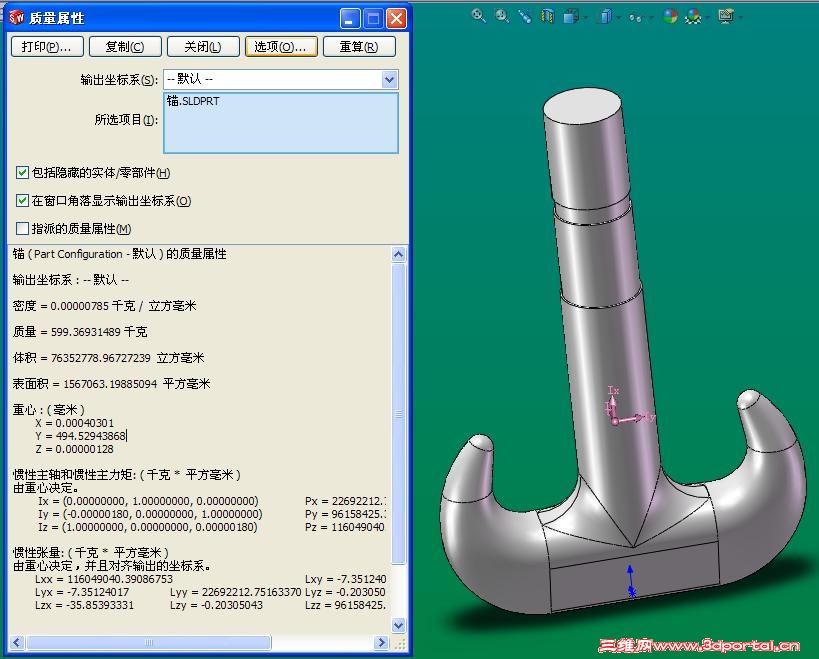Open the 选项(O)... options button
This screenshot has height=659, width=819.
coord(281,46)
